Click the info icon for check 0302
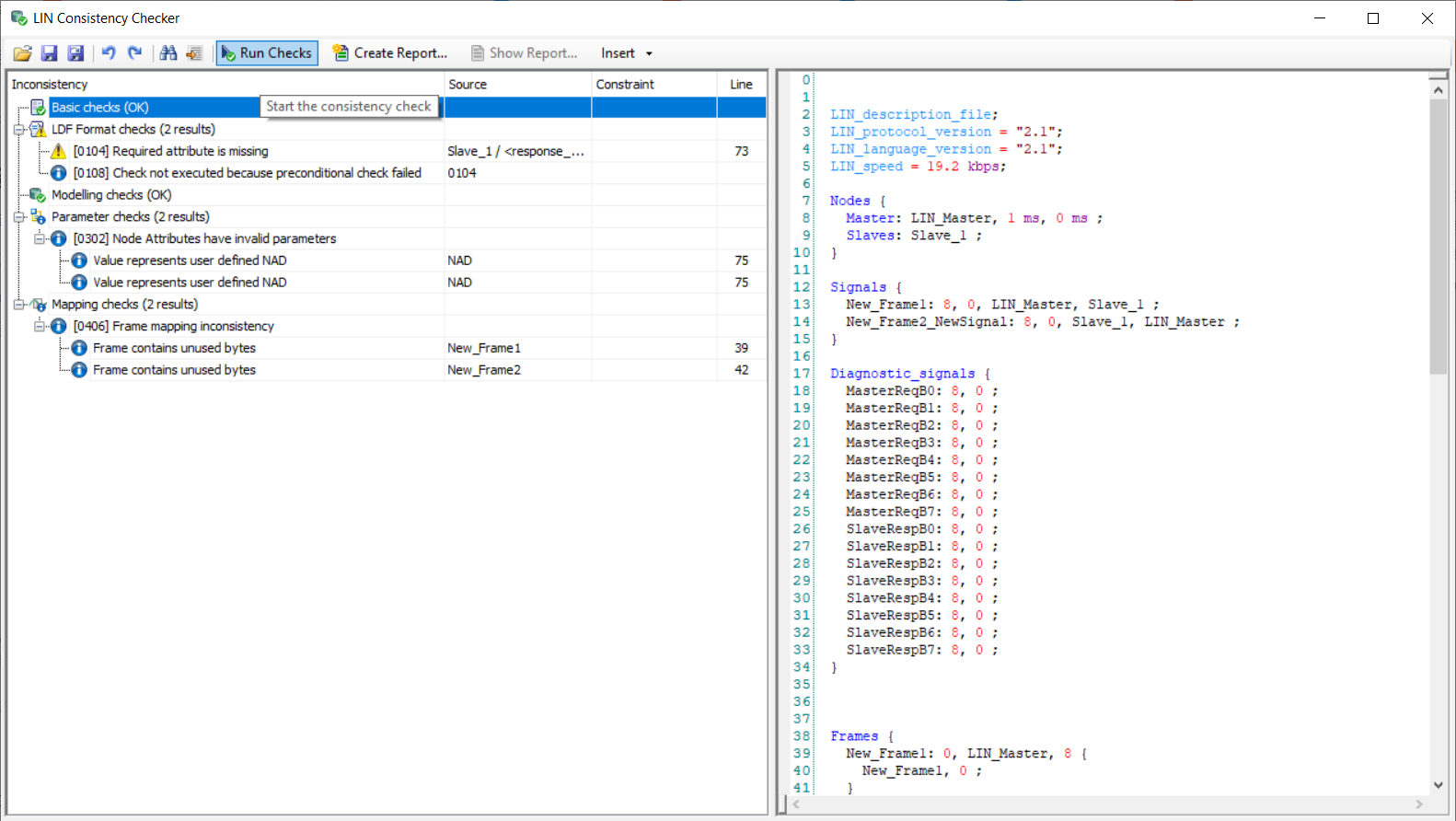 [x=59, y=238]
